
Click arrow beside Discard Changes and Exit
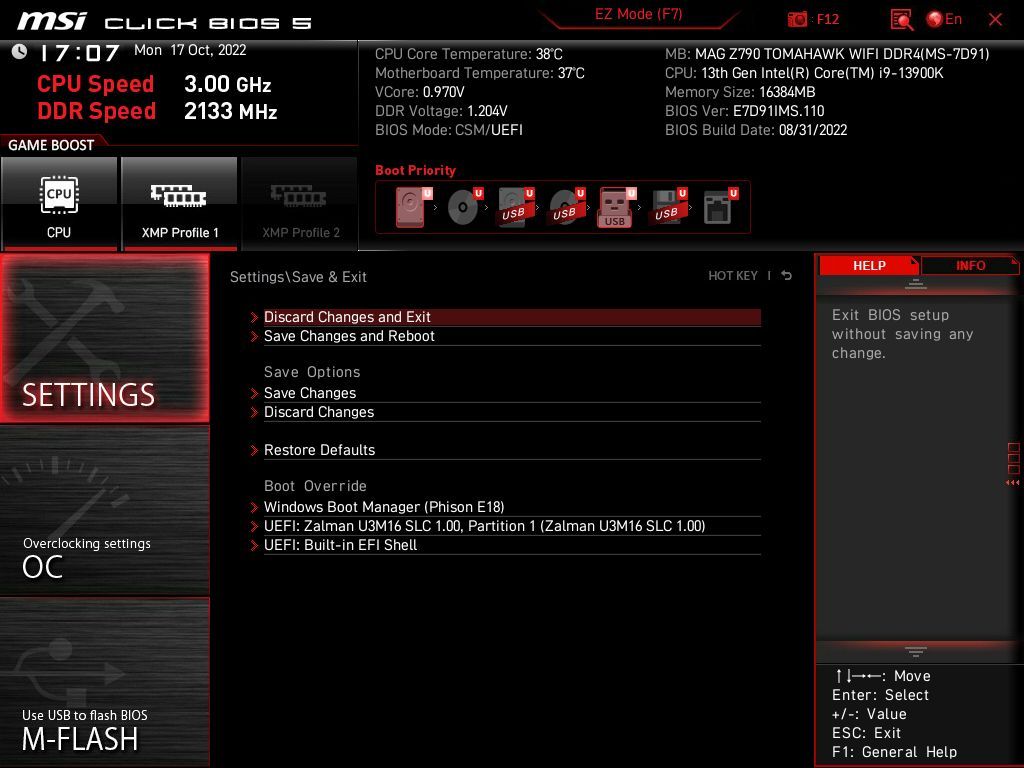tap(254, 317)
